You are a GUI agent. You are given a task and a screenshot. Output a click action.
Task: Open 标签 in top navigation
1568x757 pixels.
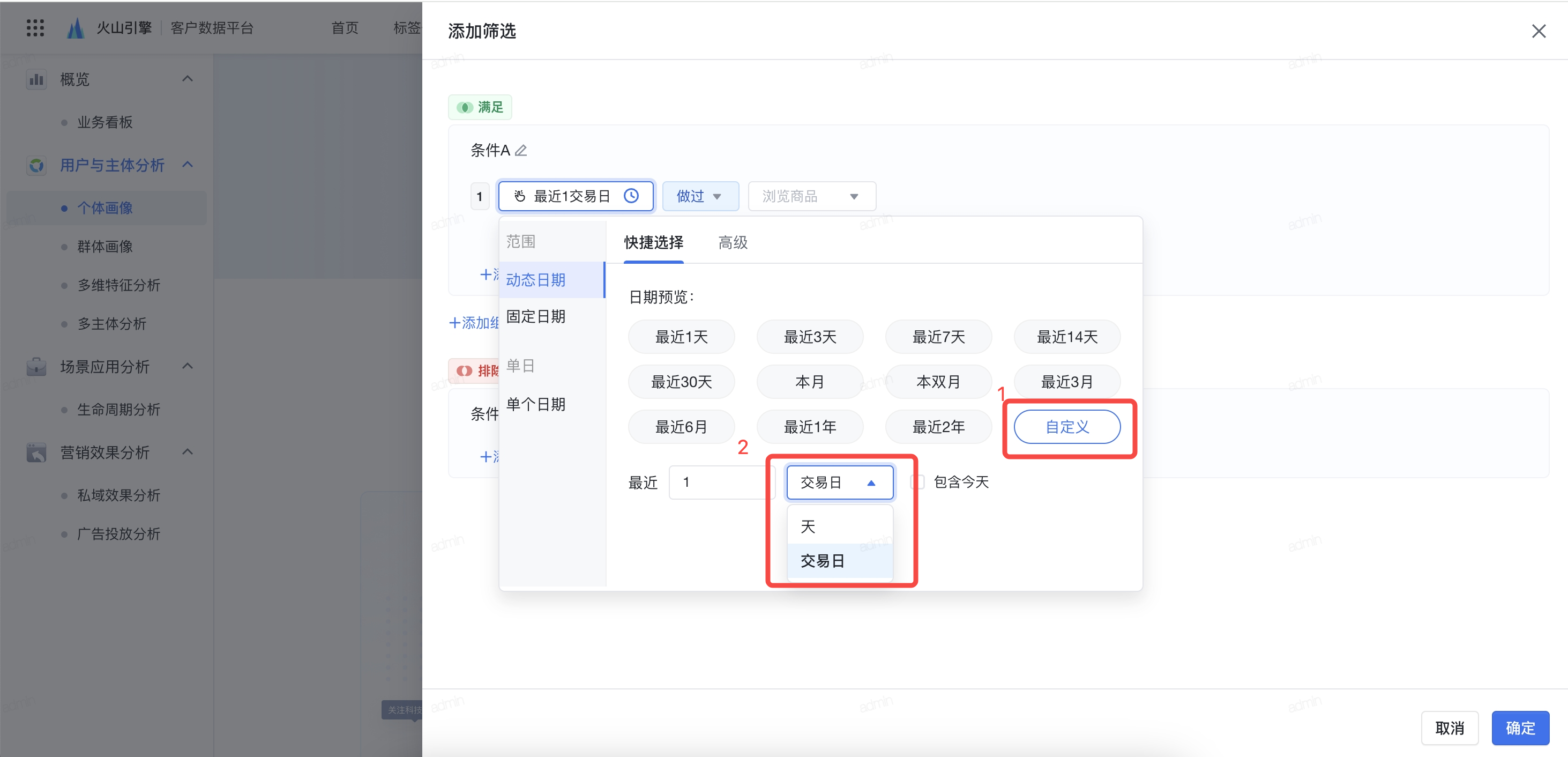(x=407, y=28)
